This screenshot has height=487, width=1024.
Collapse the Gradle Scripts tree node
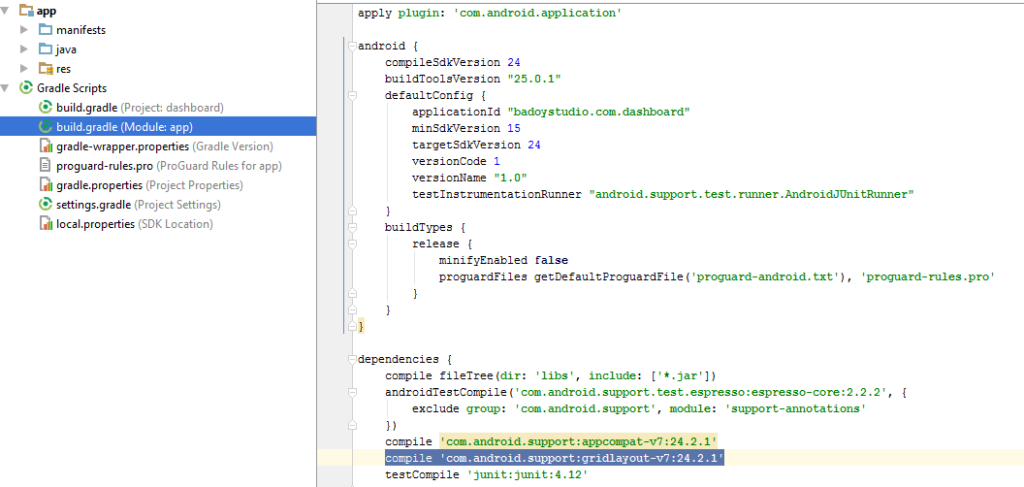click(x=7, y=88)
